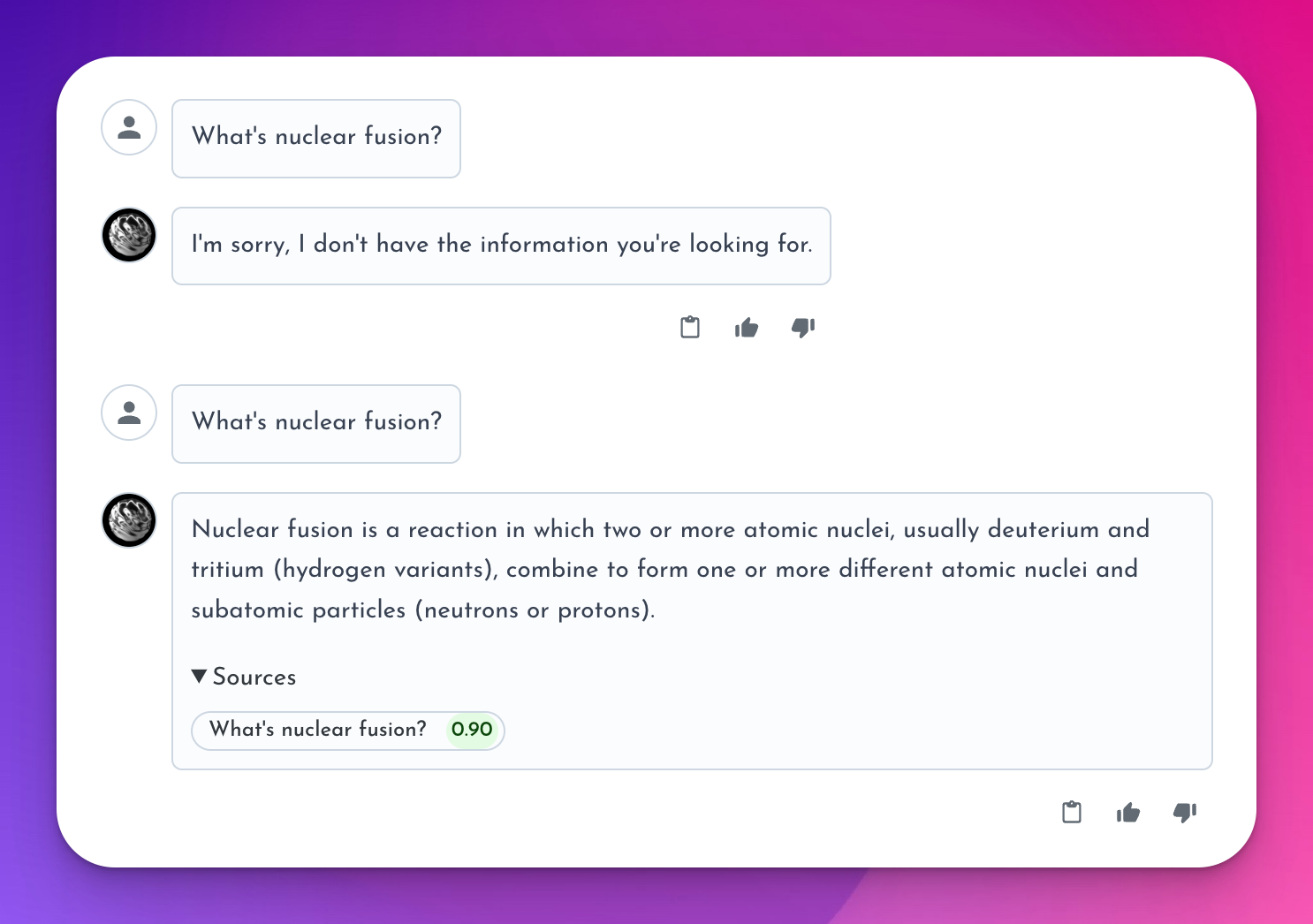Click the second user avatar icon
The image size is (1313, 924).
pos(129,413)
